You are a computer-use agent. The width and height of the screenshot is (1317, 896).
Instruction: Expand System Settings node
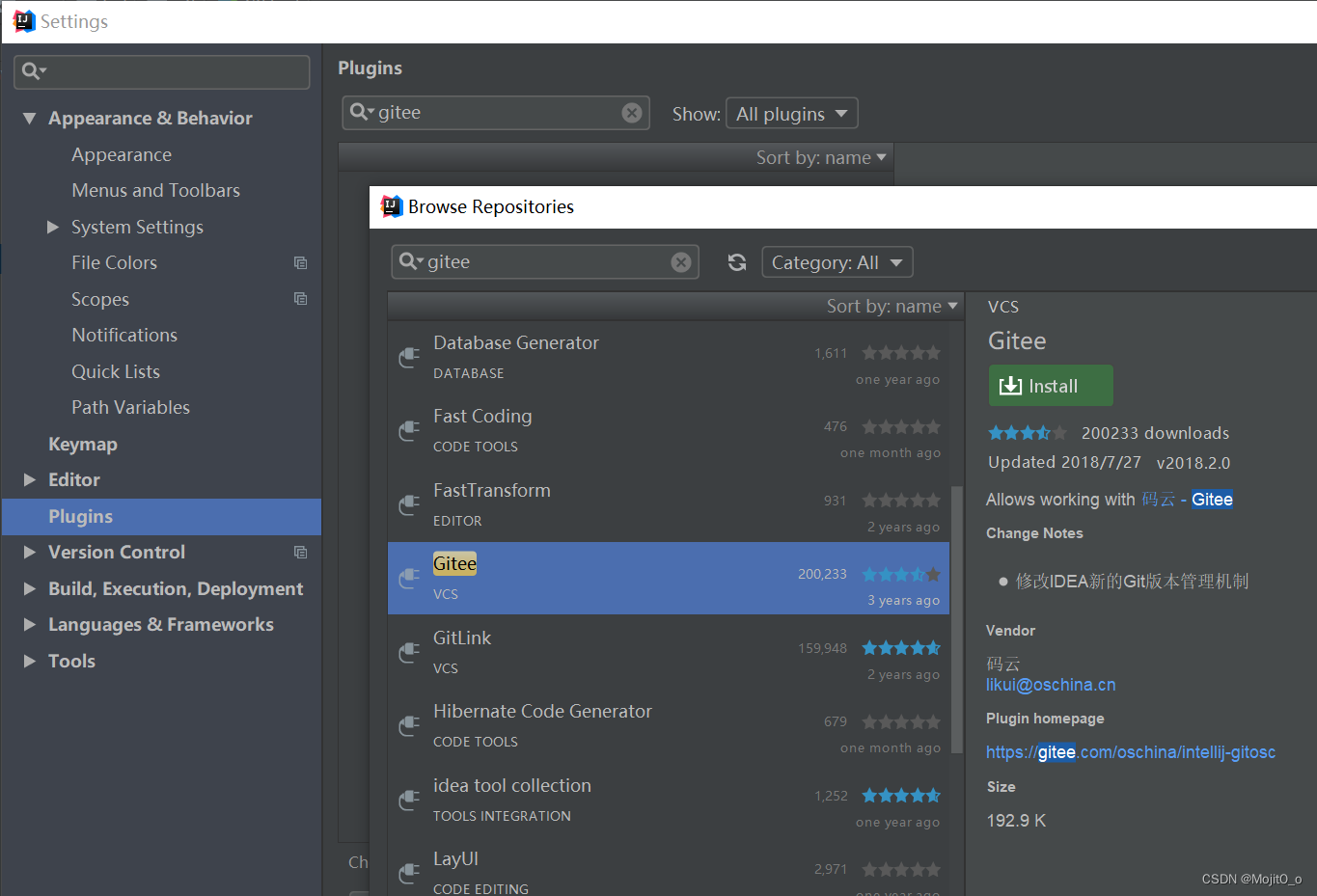(x=53, y=227)
